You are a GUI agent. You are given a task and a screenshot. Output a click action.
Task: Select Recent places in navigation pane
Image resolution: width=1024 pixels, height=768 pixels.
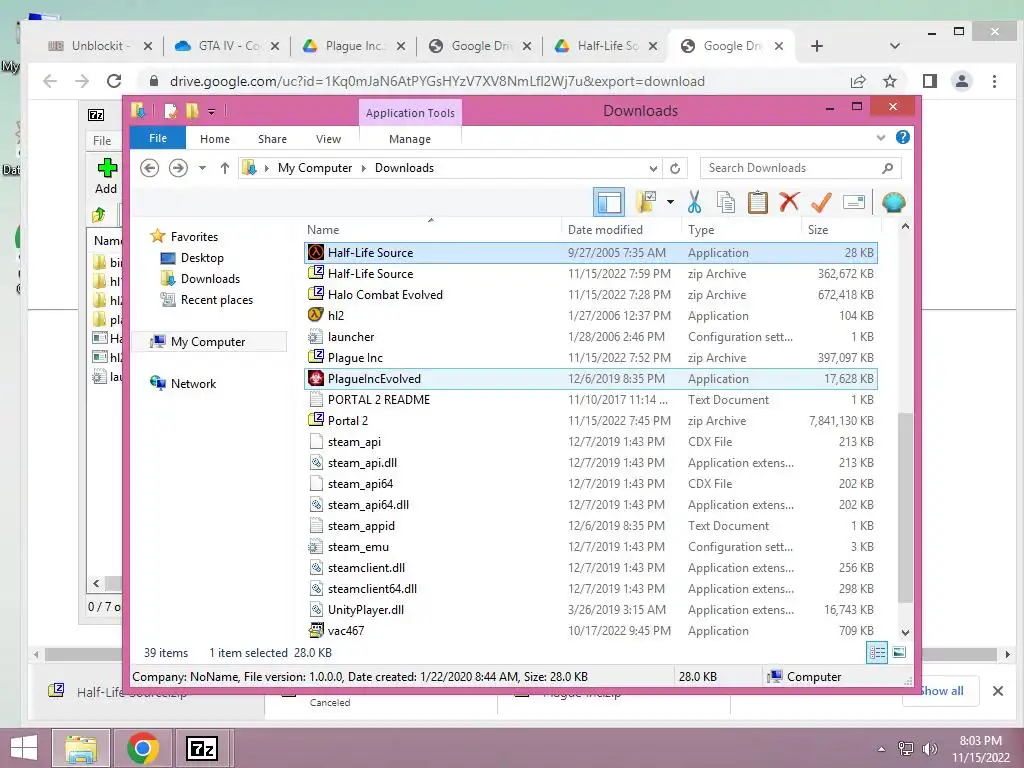click(x=217, y=300)
